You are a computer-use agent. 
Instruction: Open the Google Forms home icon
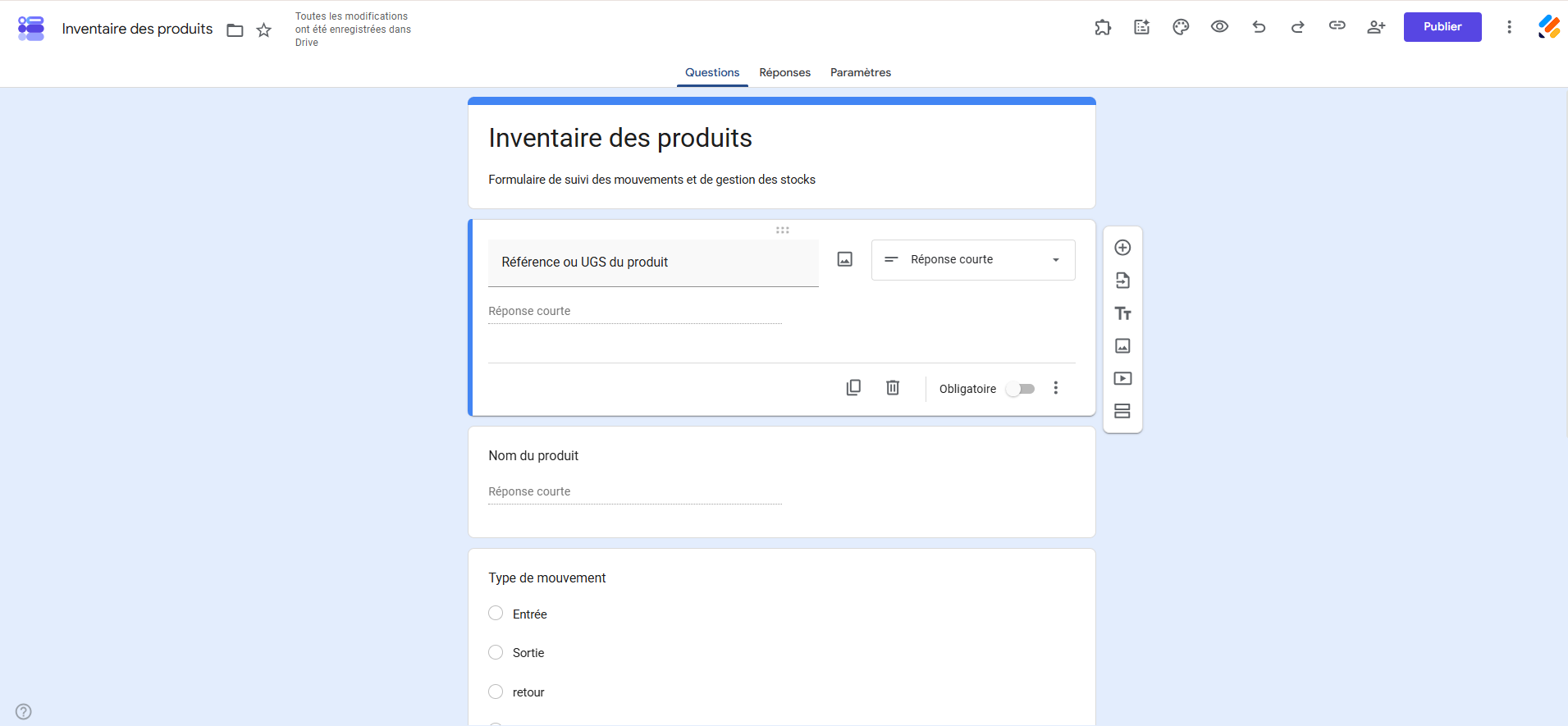(31, 28)
